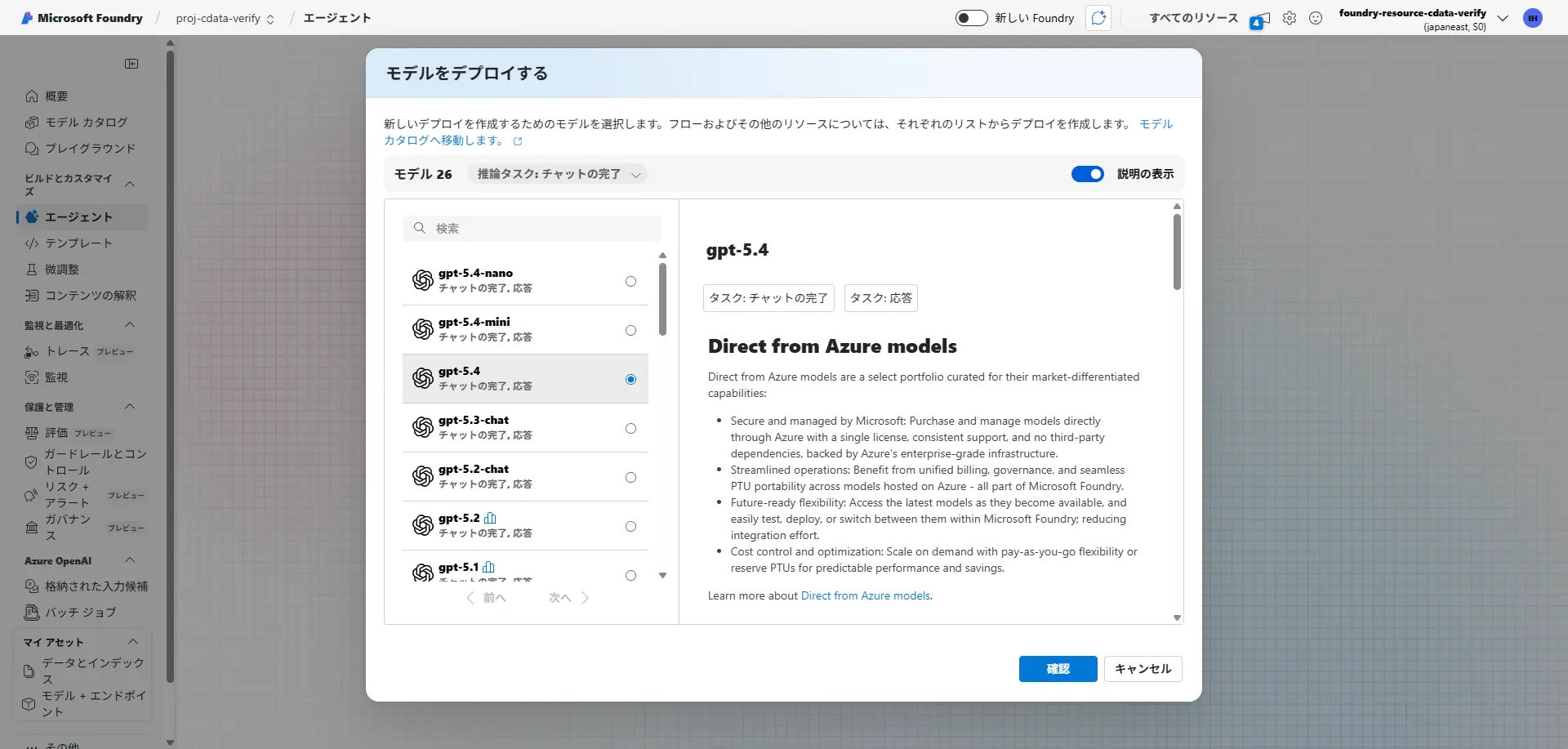Click the リスク + アラート icon
This screenshot has width=1568, height=749.
31,495
